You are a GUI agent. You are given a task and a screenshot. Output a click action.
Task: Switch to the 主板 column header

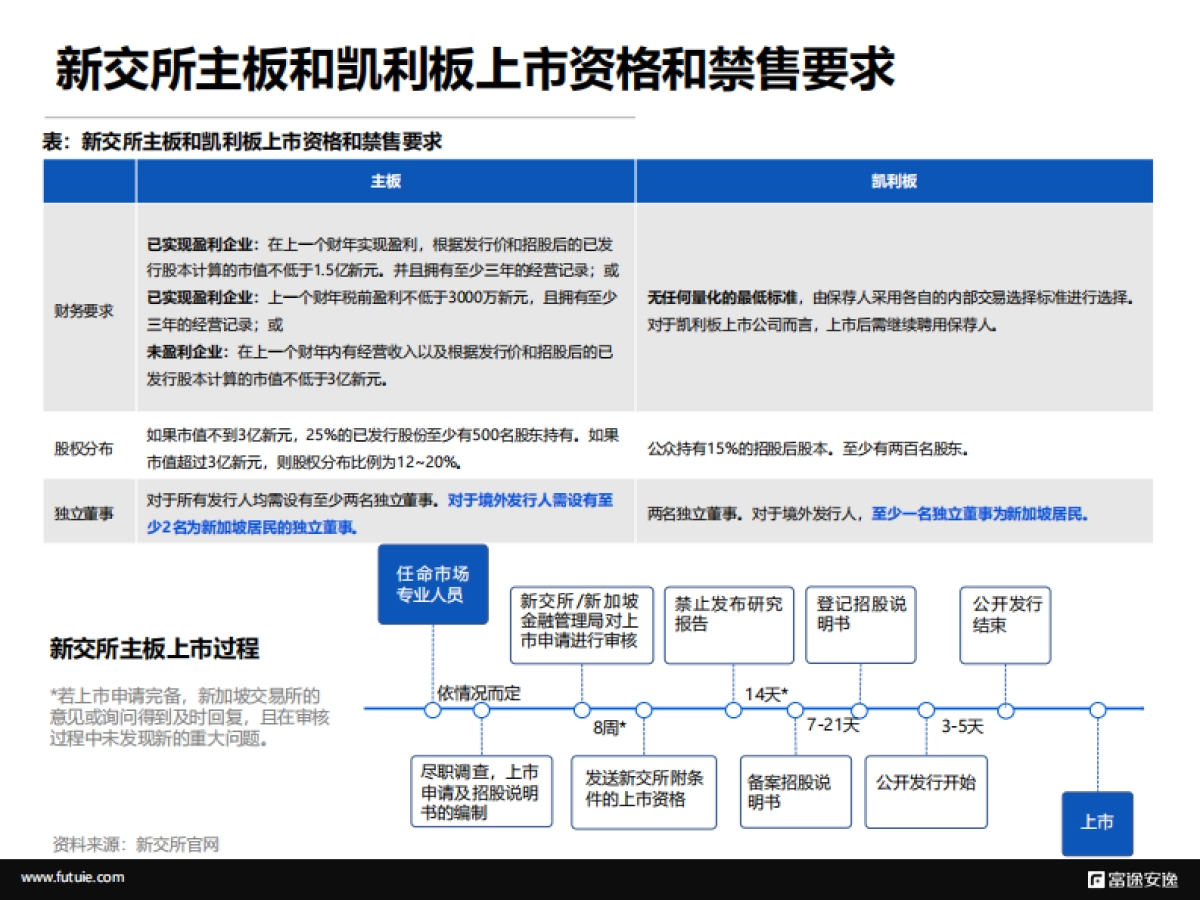[385, 181]
